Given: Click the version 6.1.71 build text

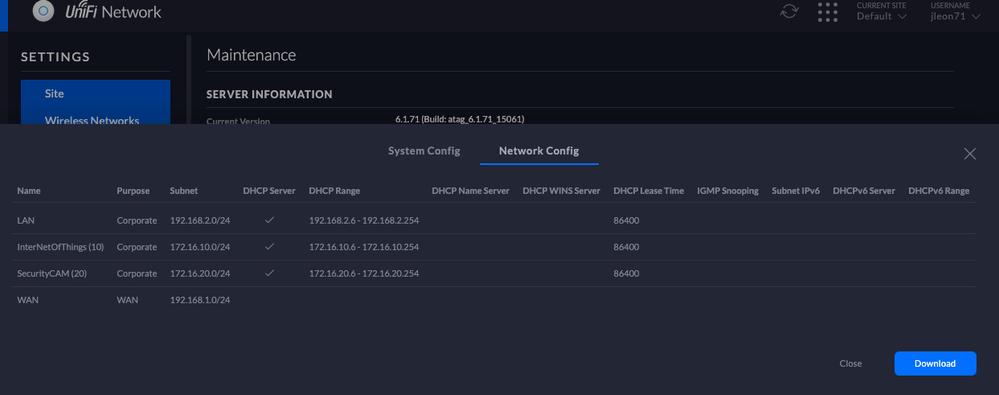Looking at the screenshot, I should pos(459,119).
